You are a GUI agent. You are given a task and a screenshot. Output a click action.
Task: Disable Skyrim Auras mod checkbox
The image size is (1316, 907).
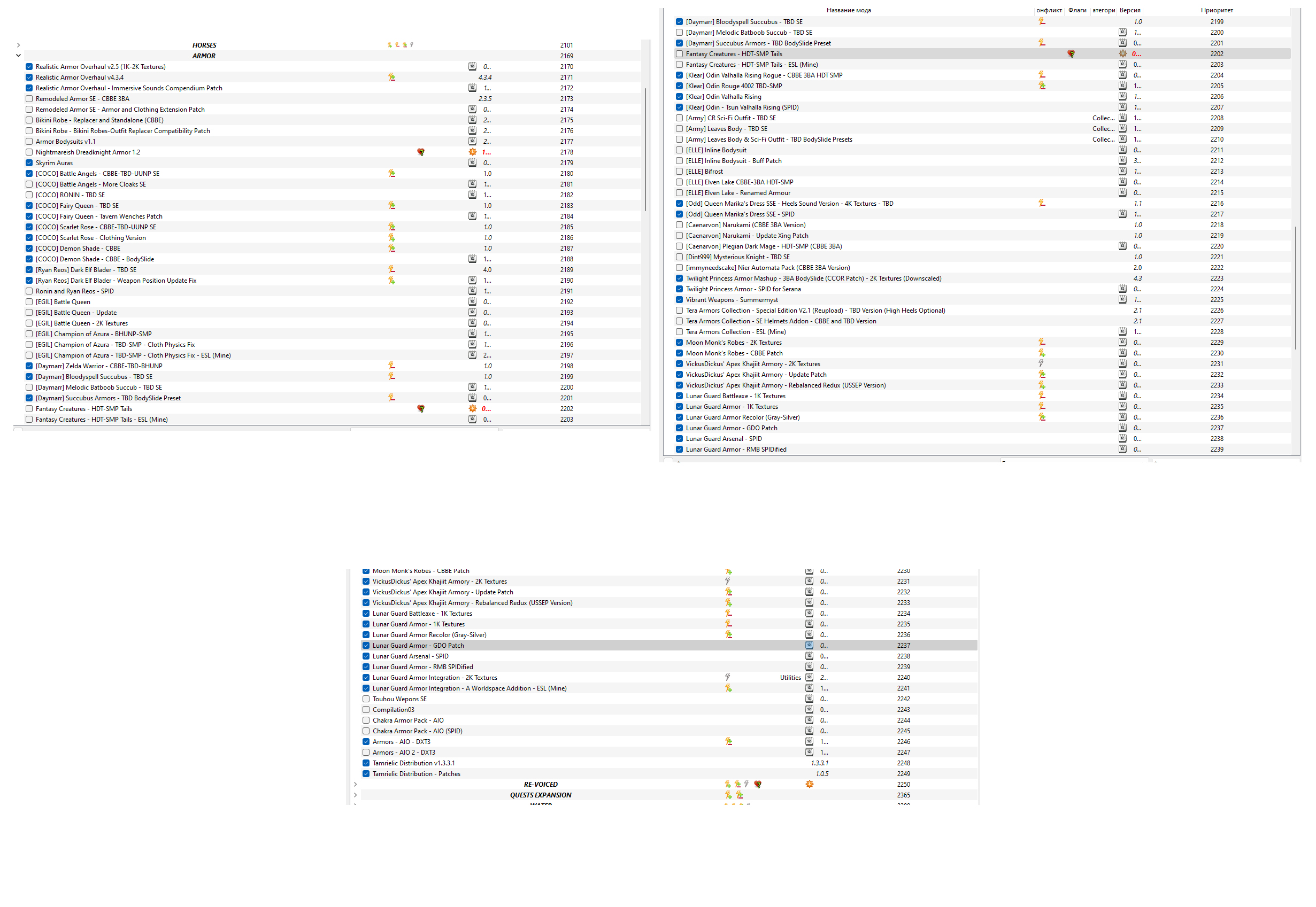(29, 163)
